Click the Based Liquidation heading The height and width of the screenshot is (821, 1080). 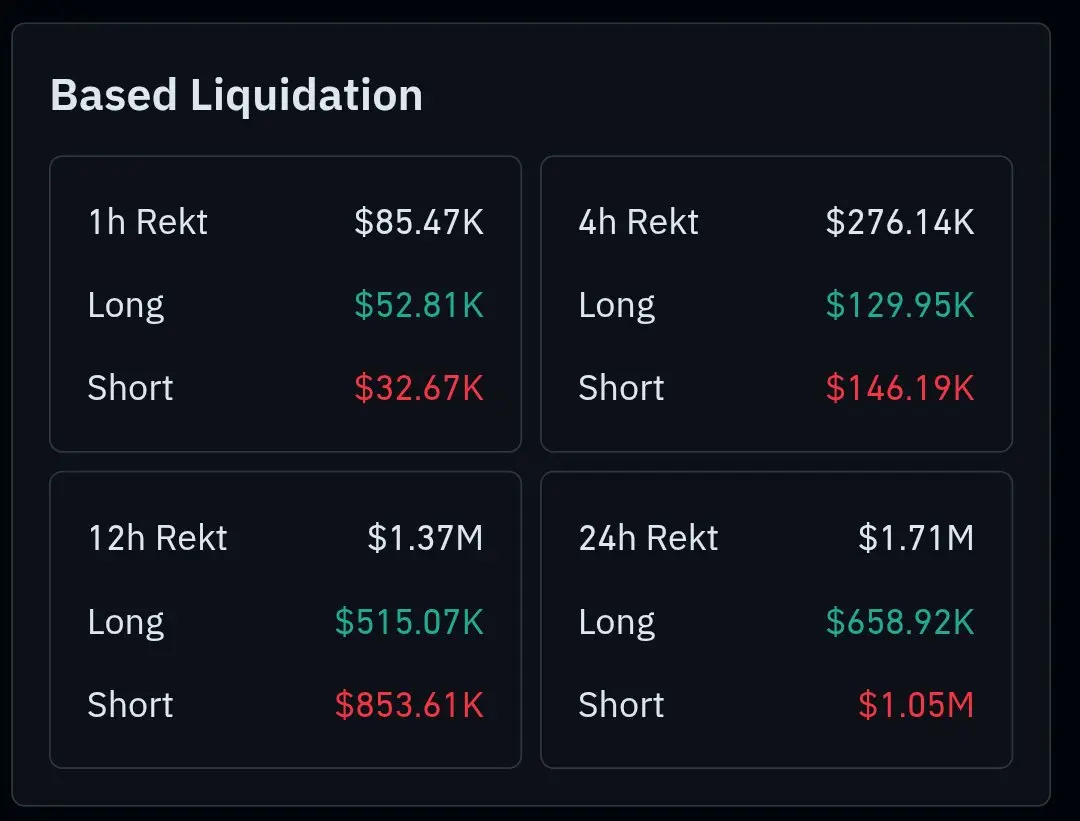[x=236, y=96]
